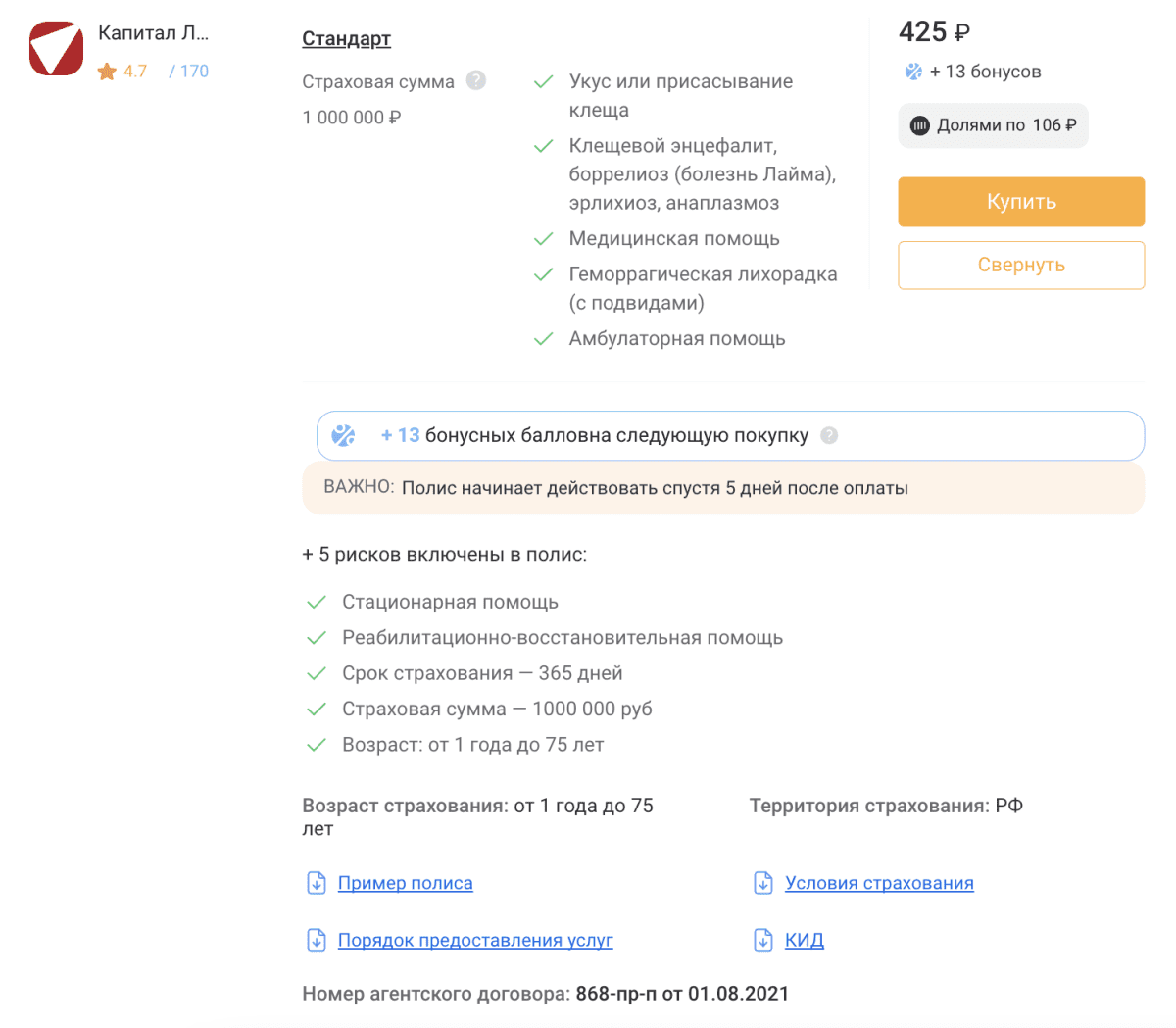This screenshot has width=1176, height=1028.
Task: Click the Капитал Лайф company logo
Action: pos(57,49)
